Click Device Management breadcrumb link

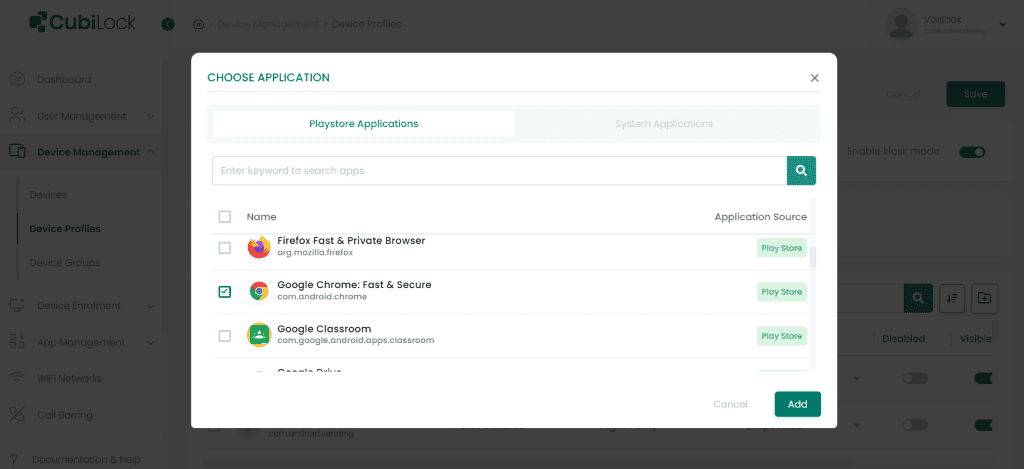pos(268,24)
